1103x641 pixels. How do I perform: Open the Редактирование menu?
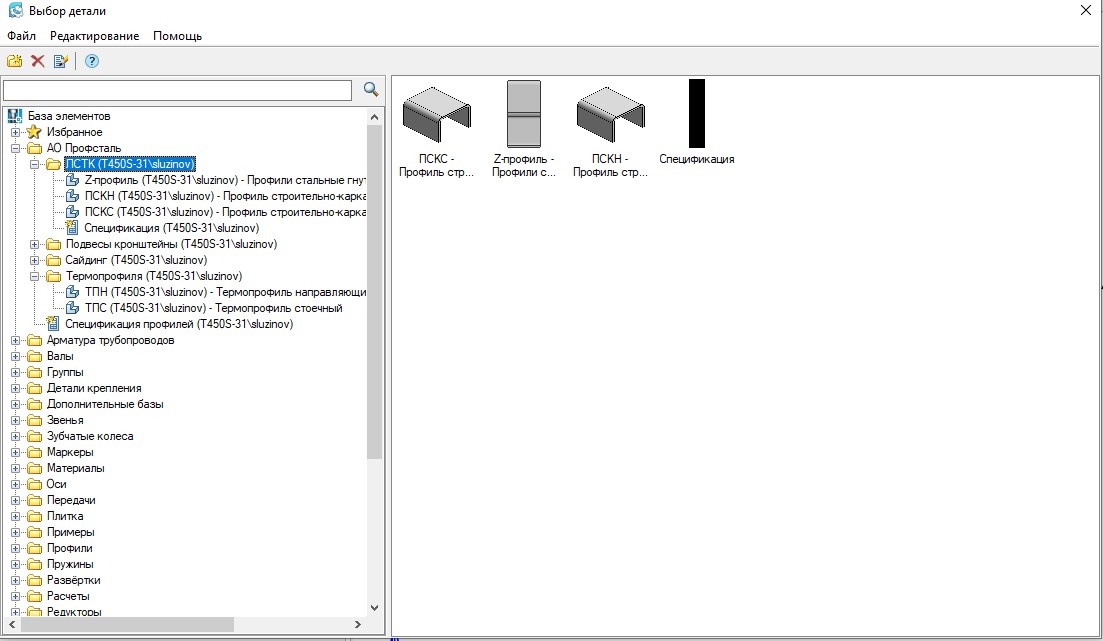94,36
